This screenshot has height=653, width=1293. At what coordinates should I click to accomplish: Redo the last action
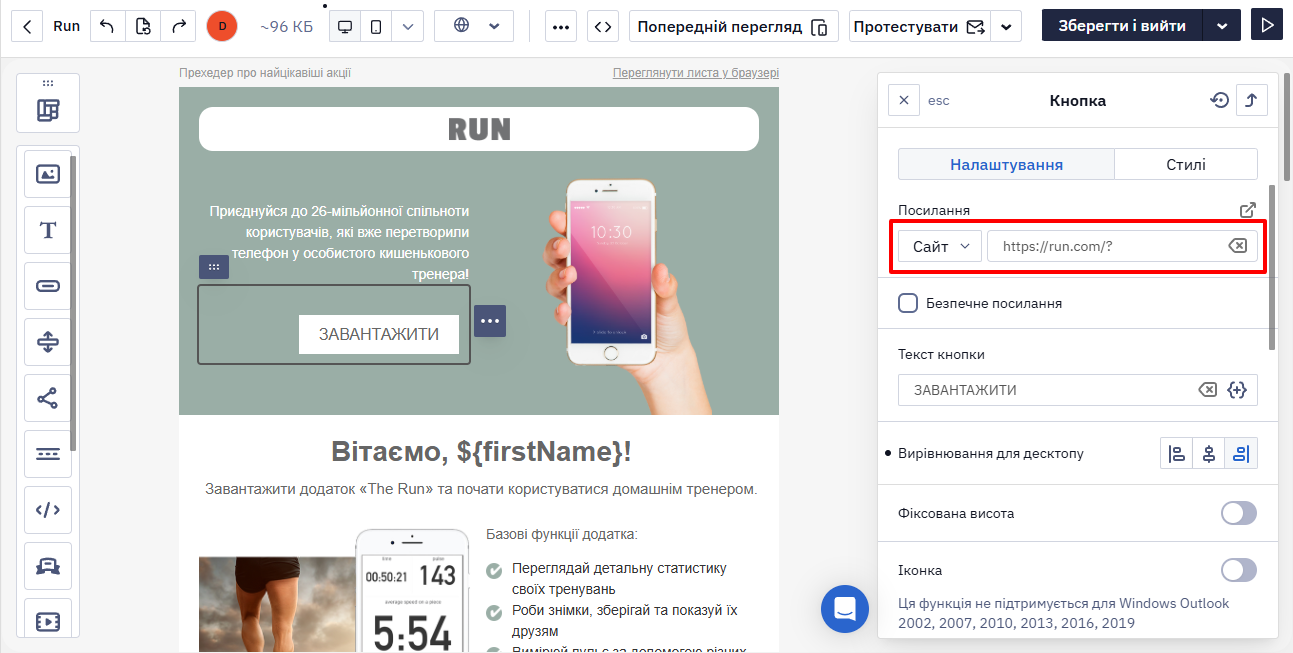click(178, 26)
